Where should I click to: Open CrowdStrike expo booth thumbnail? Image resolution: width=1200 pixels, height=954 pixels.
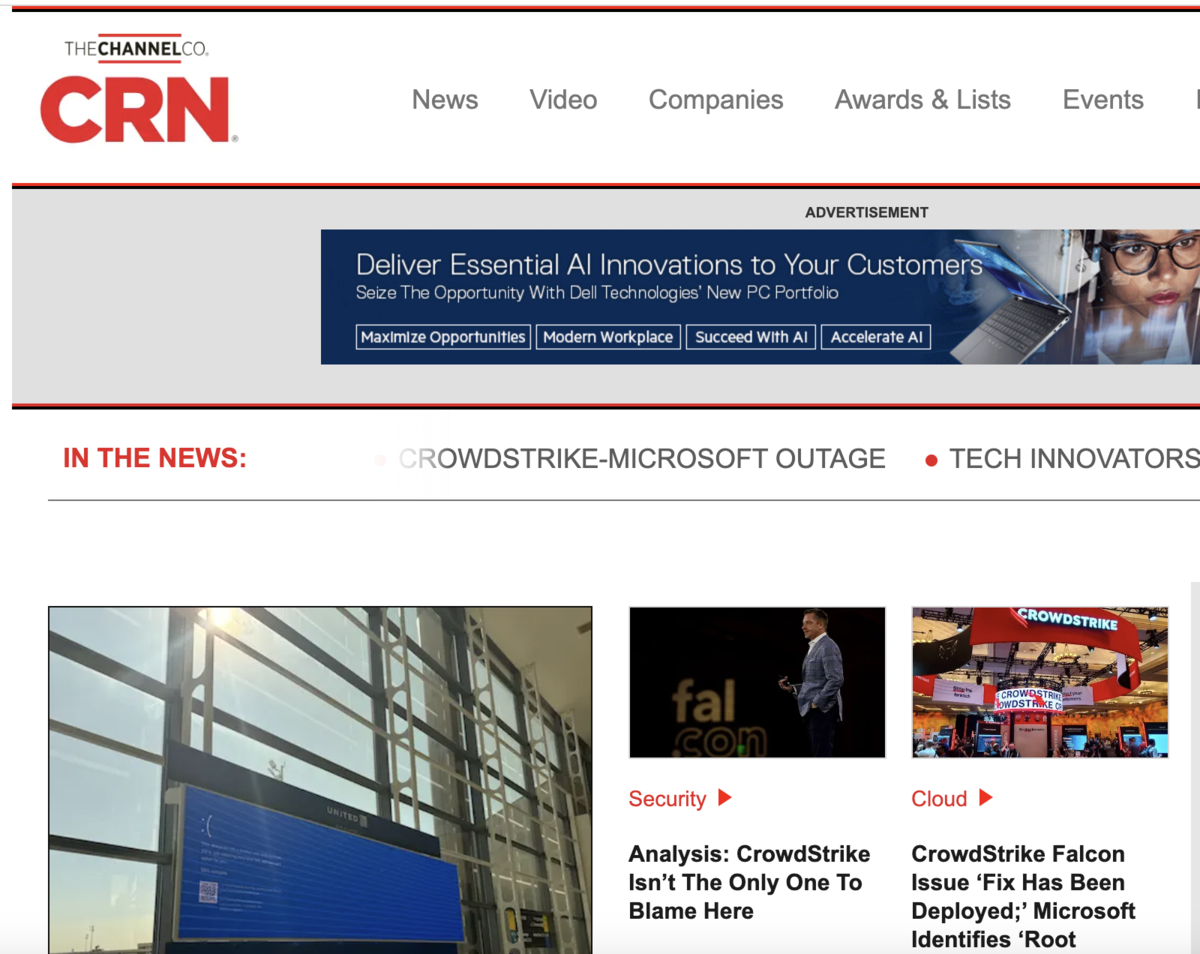[1040, 682]
